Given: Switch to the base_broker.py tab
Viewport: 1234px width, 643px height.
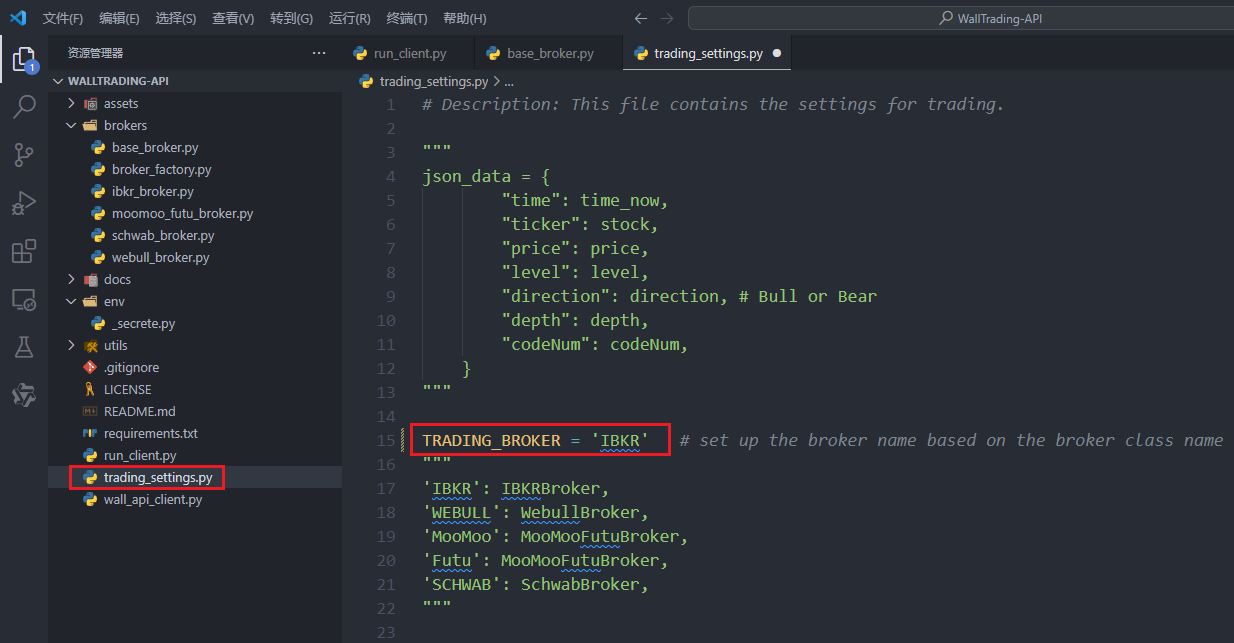Looking at the screenshot, I should tap(541, 54).
